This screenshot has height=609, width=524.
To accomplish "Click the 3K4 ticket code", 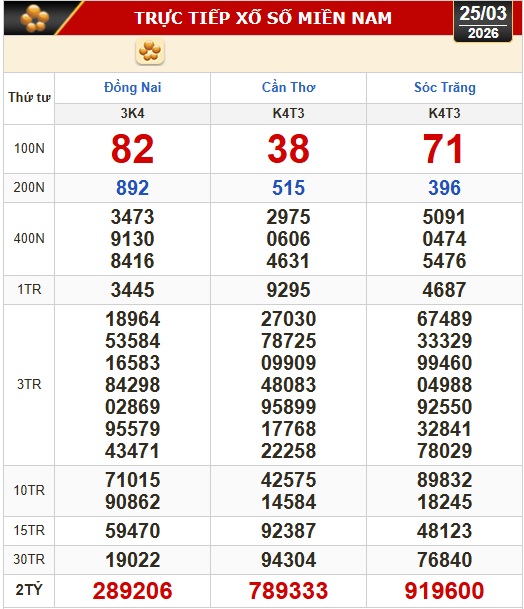I will (132, 113).
